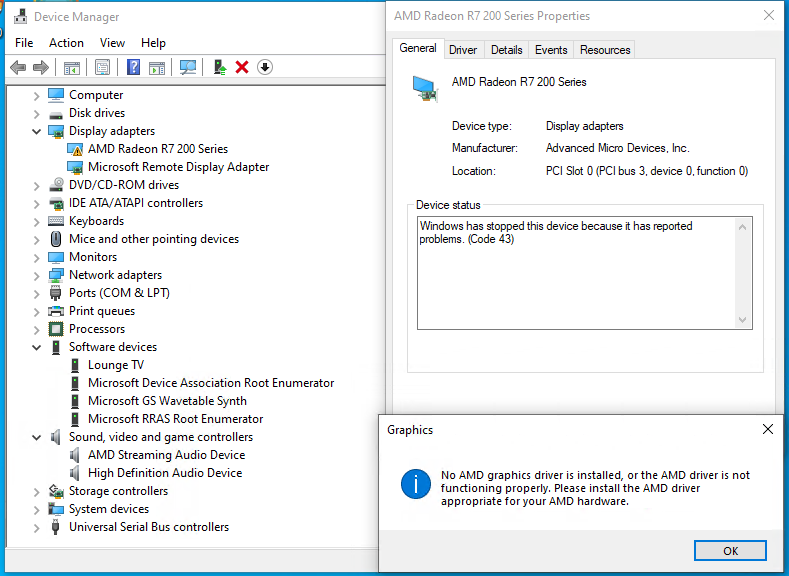Open the Action menu
789x576 pixels.
pyautogui.click(x=66, y=43)
